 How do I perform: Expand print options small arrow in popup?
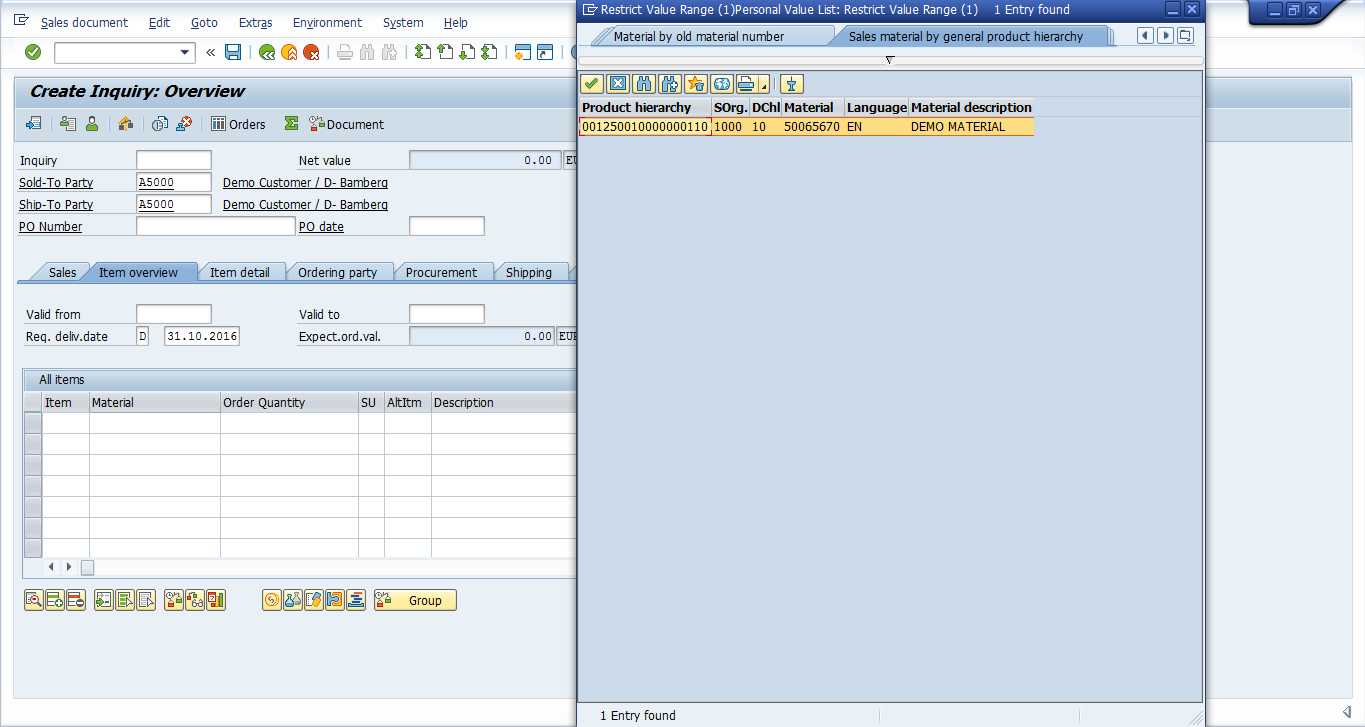765,87
